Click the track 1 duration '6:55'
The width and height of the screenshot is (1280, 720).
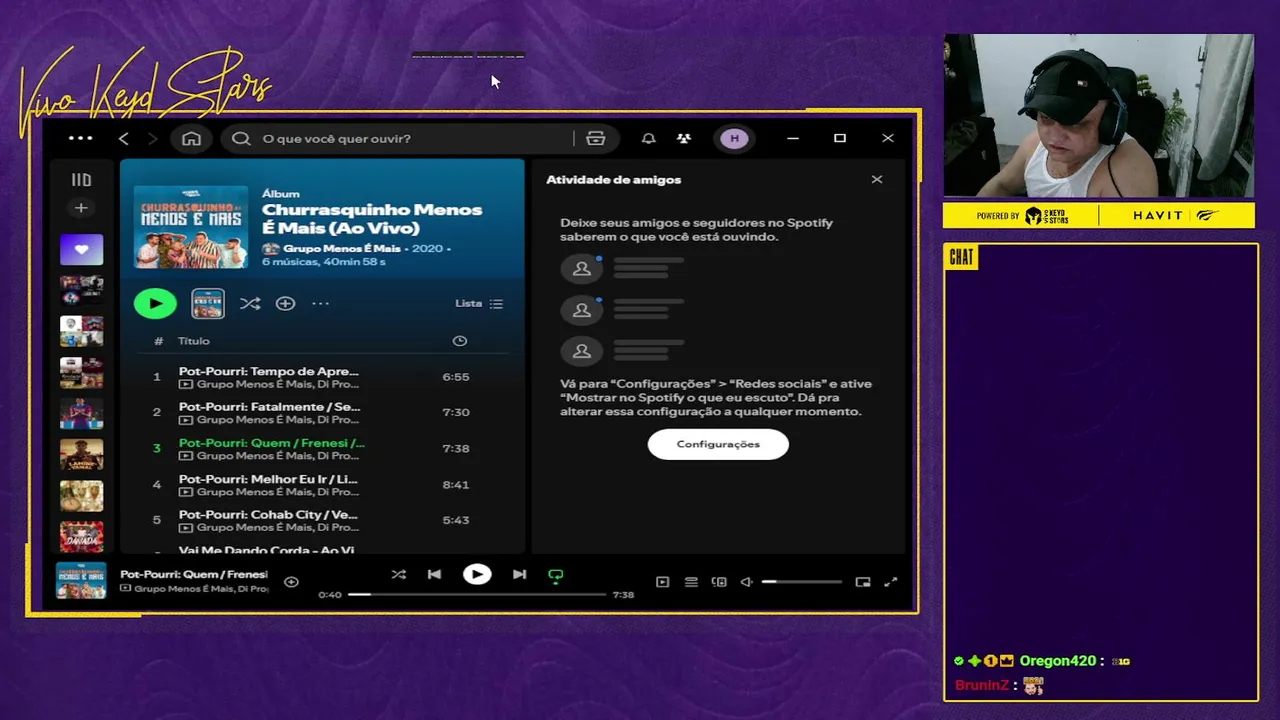coord(456,377)
